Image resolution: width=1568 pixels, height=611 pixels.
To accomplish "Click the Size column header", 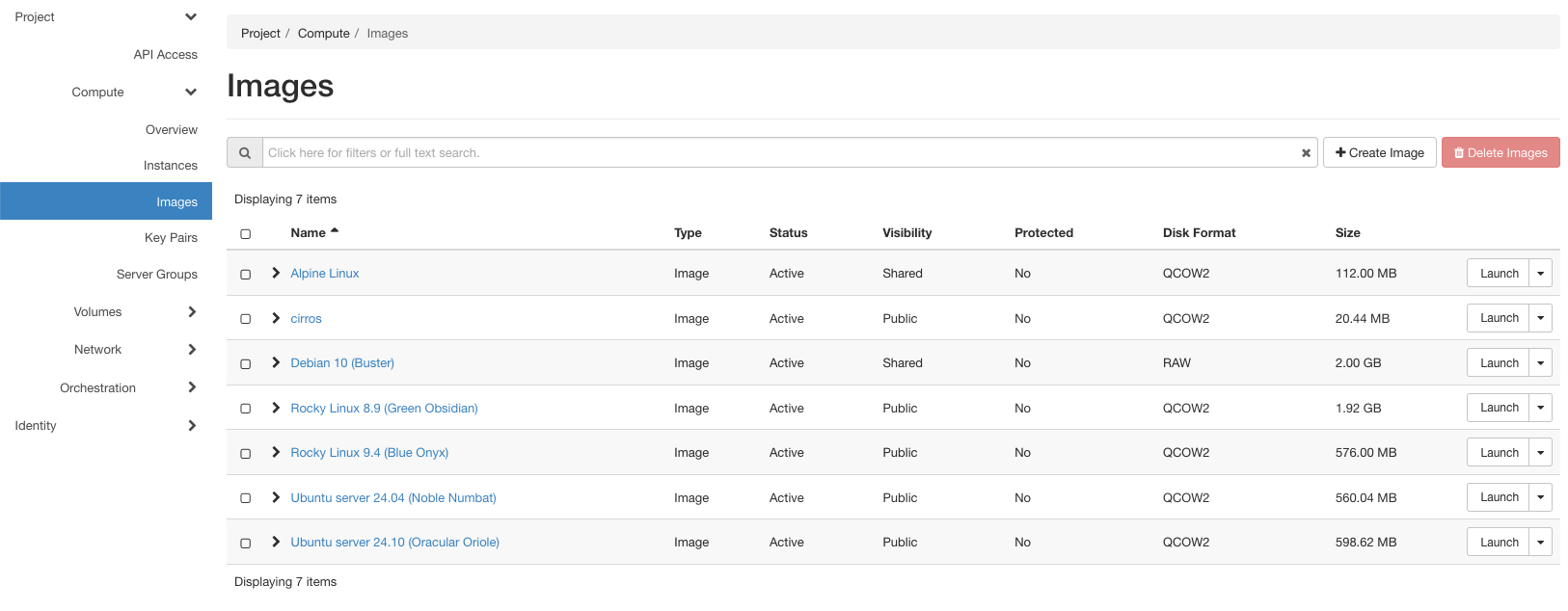I will (1348, 233).
